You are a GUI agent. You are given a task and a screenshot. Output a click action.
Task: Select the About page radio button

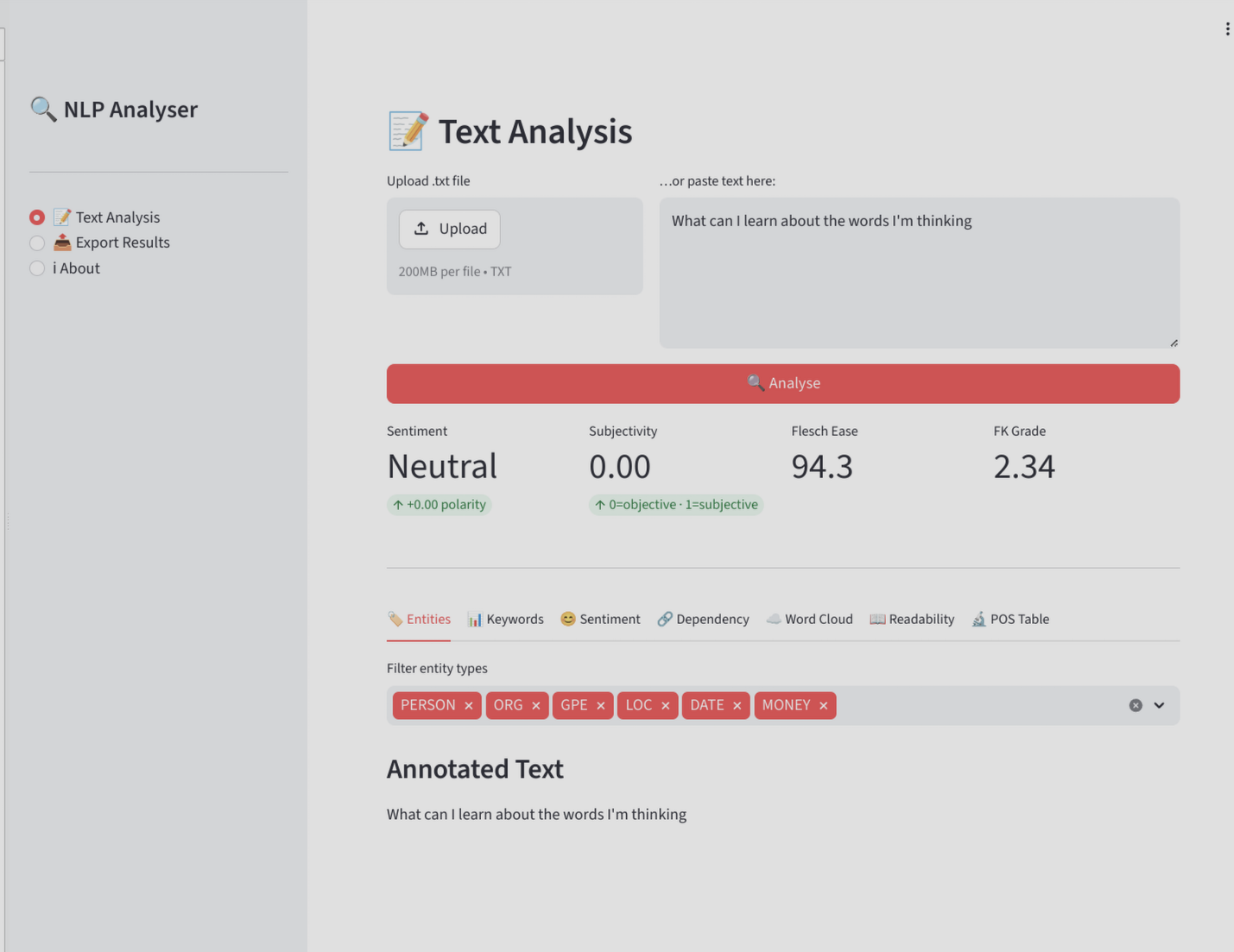37,268
